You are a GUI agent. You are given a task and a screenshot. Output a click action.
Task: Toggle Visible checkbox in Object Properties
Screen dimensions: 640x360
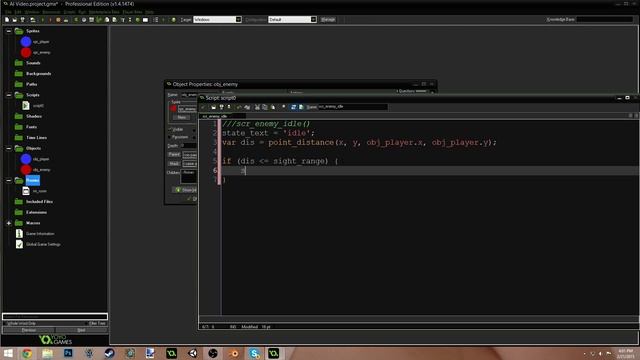click(171, 129)
